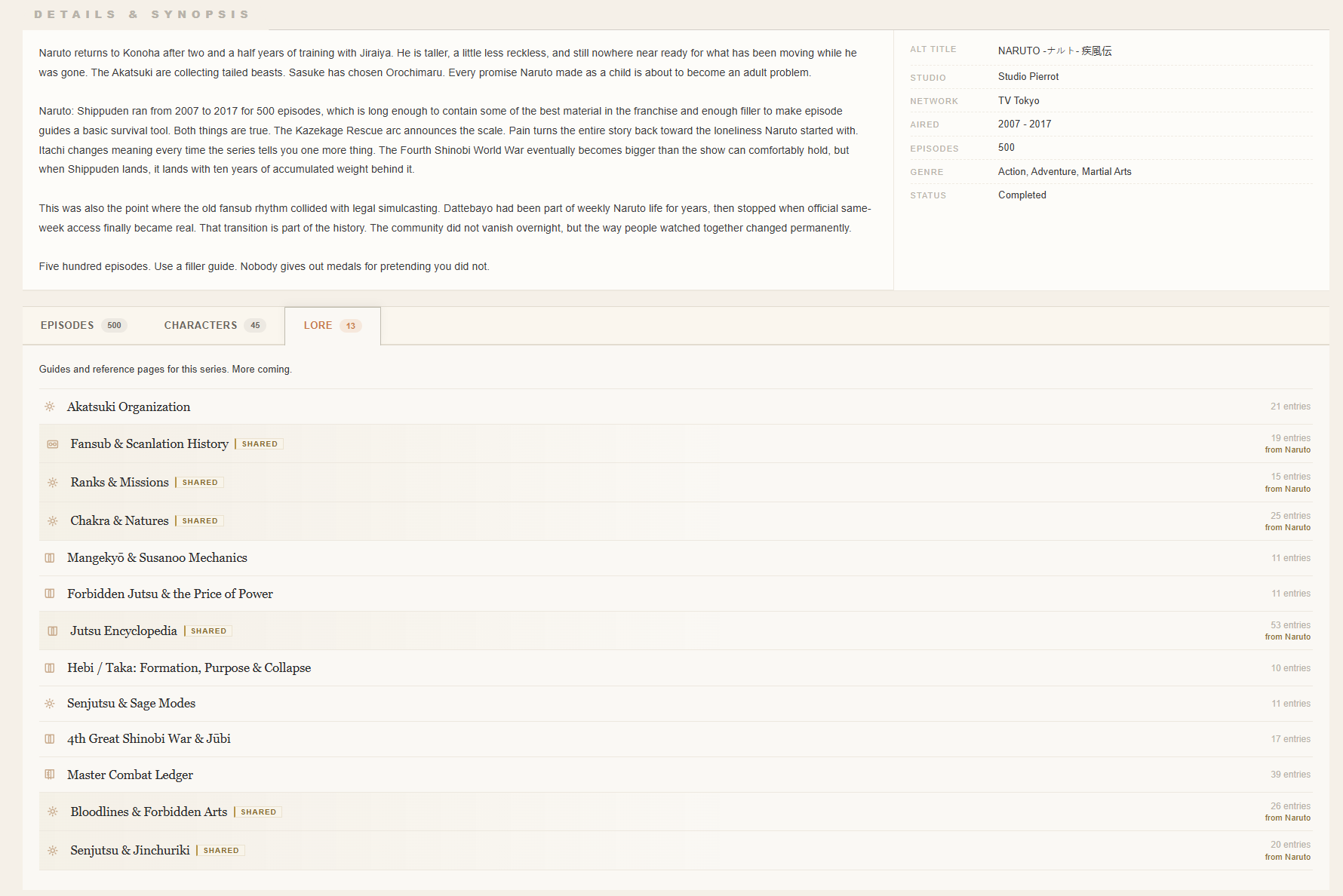The image size is (1343, 896).
Task: Click 'from Naruto' on Senjutsu & Jinchuriki row
Action: [x=1288, y=858]
